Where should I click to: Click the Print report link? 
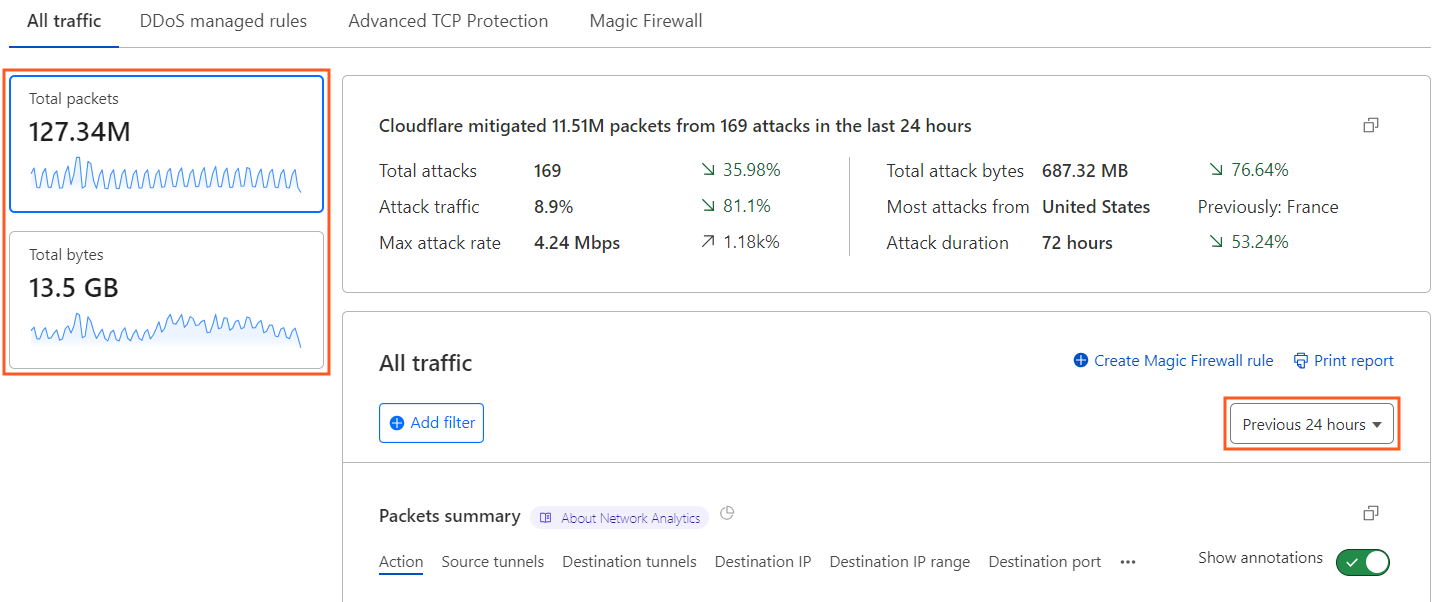(x=1353, y=360)
